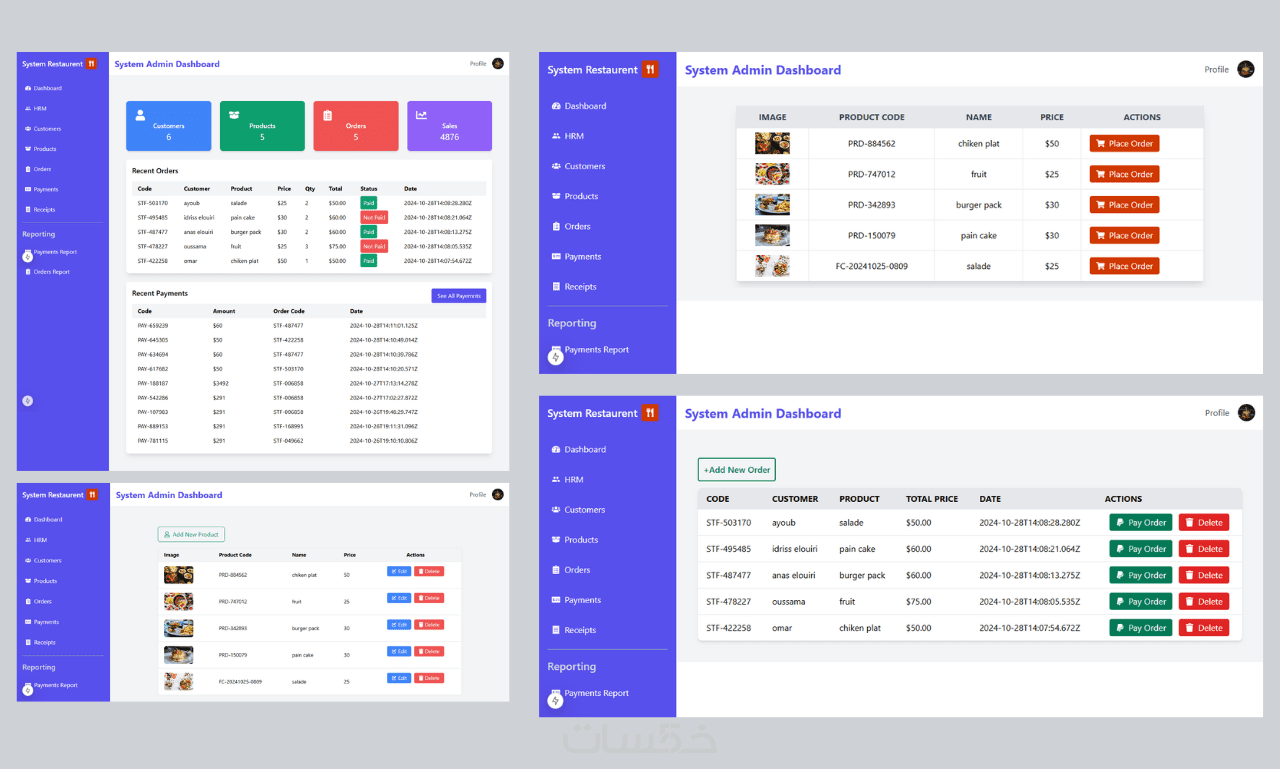Delete pain cake in Add New Product screen
The width and height of the screenshot is (1280, 769).
429,651
